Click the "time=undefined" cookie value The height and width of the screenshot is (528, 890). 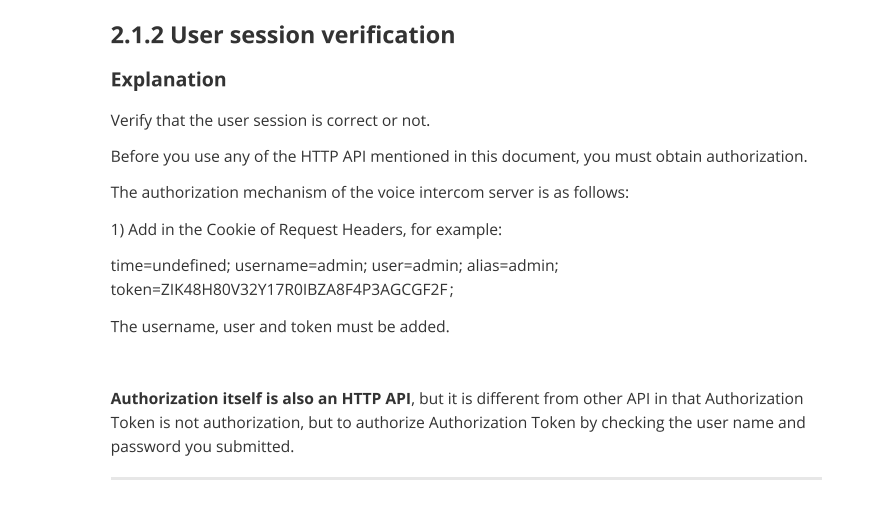coord(170,266)
